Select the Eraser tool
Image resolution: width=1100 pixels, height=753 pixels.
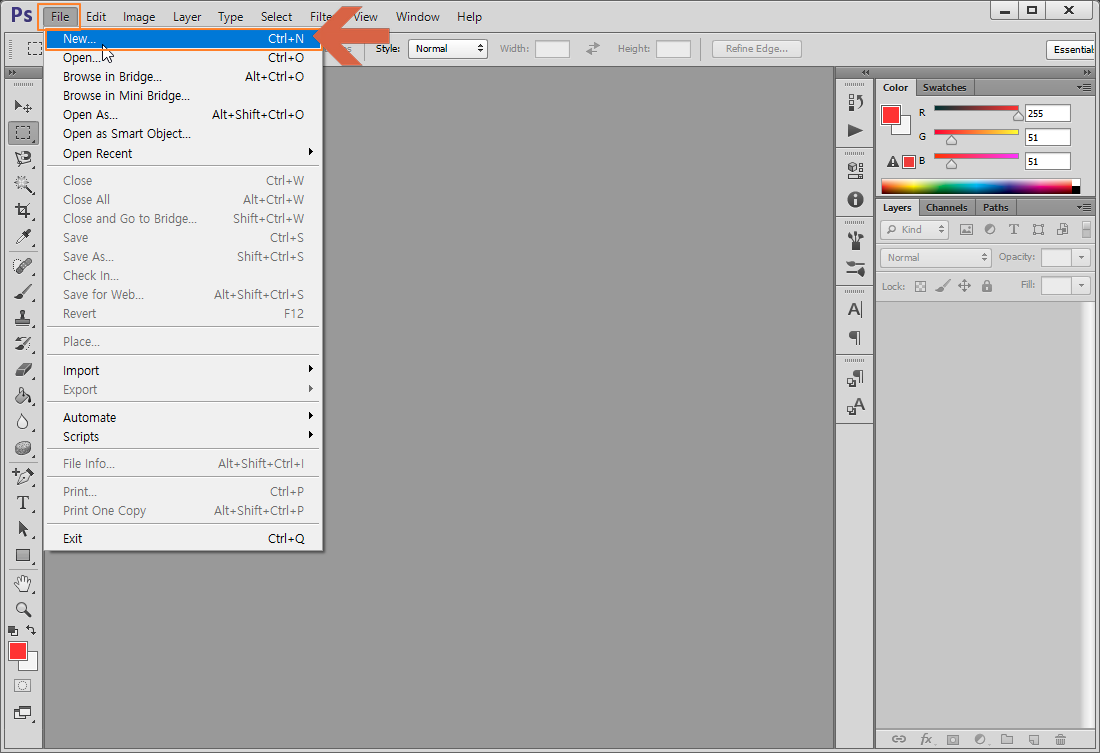[x=23, y=370]
